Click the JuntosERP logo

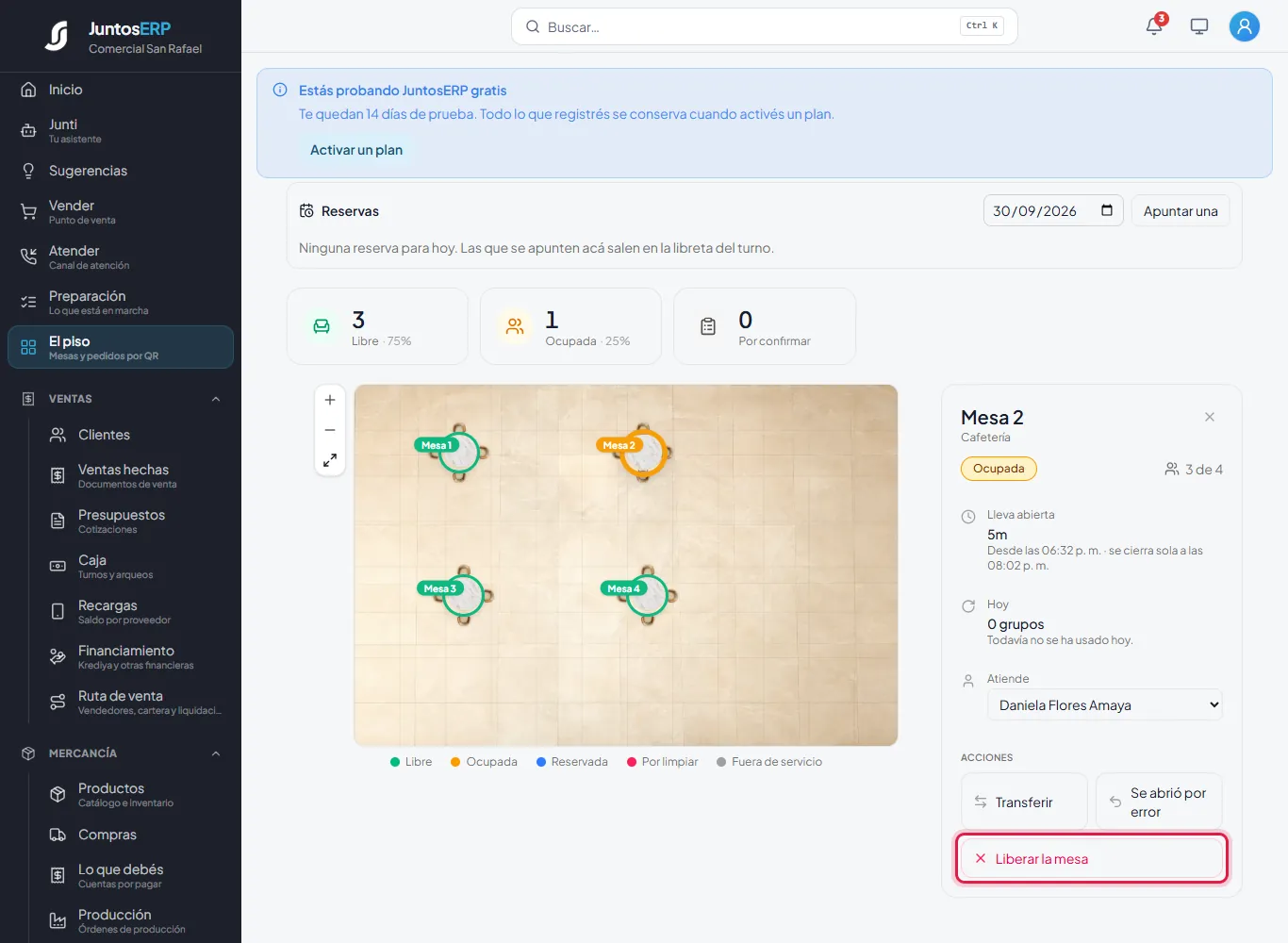click(124, 37)
